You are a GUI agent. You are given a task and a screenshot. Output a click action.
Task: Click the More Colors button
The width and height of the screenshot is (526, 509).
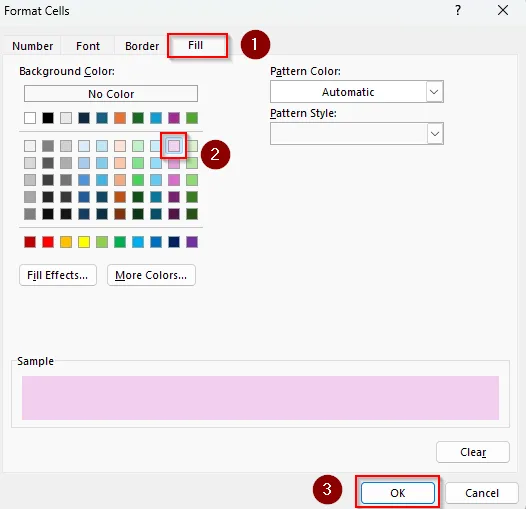pyautogui.click(x=151, y=275)
